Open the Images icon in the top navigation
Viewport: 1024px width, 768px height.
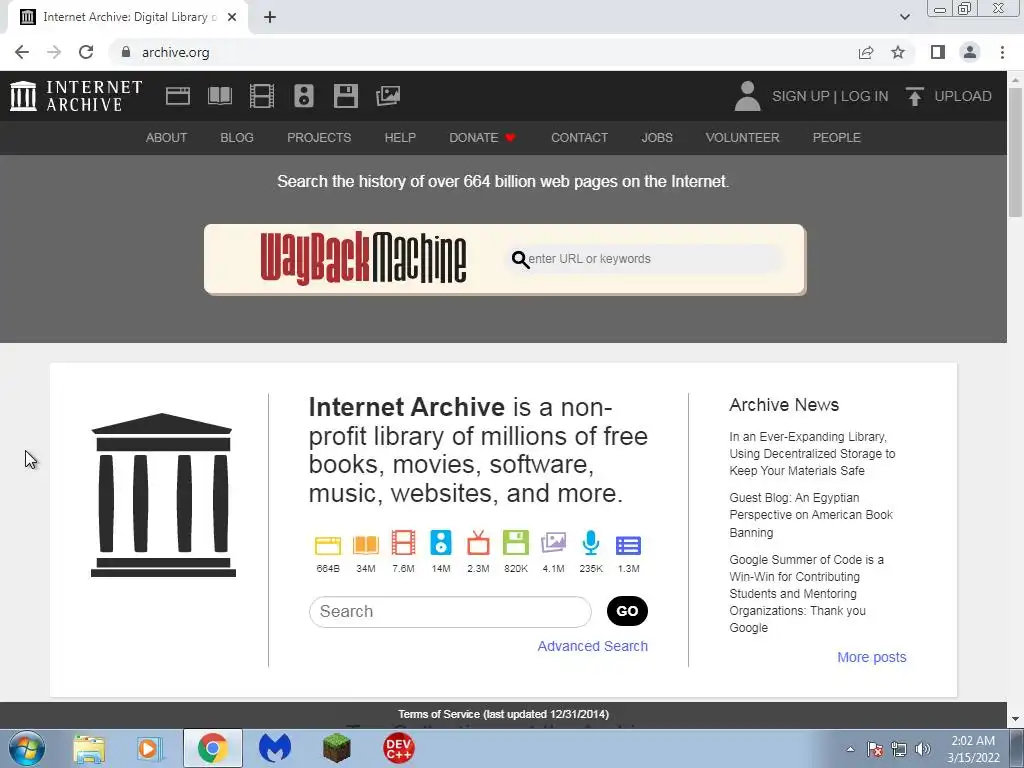(388, 96)
